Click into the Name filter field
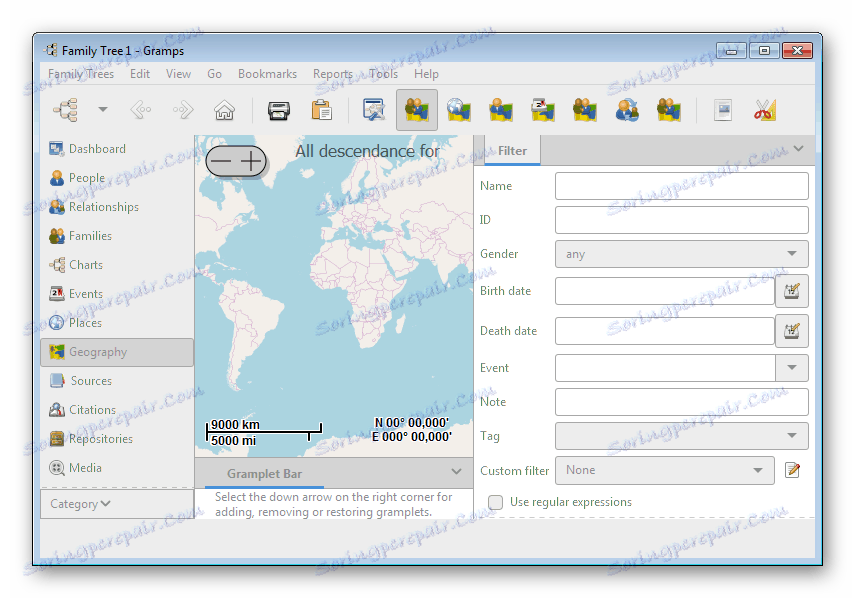This screenshot has height=598, width=855. coord(682,186)
